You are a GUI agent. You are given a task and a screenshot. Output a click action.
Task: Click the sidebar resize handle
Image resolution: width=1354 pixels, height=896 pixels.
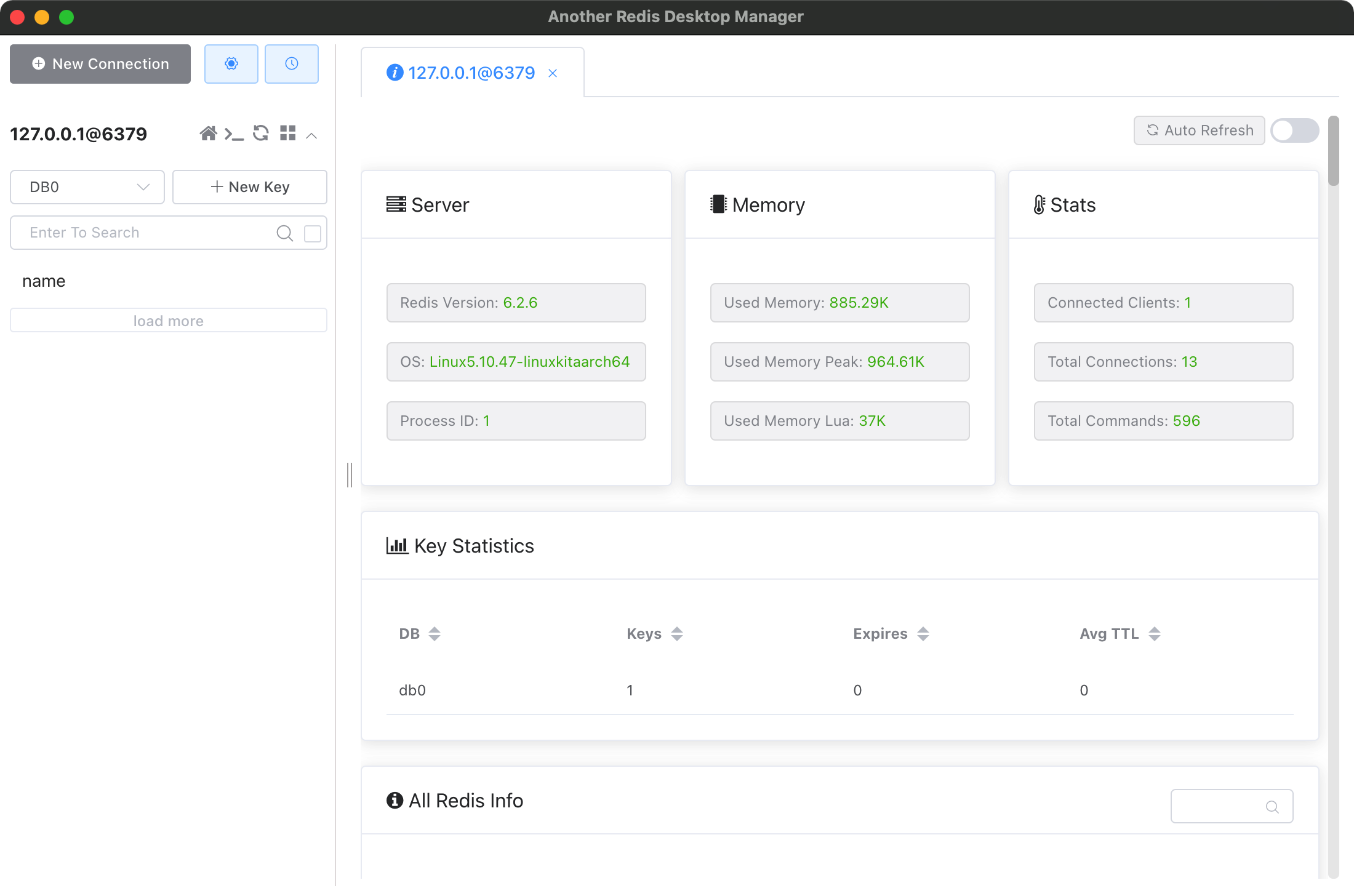click(350, 475)
